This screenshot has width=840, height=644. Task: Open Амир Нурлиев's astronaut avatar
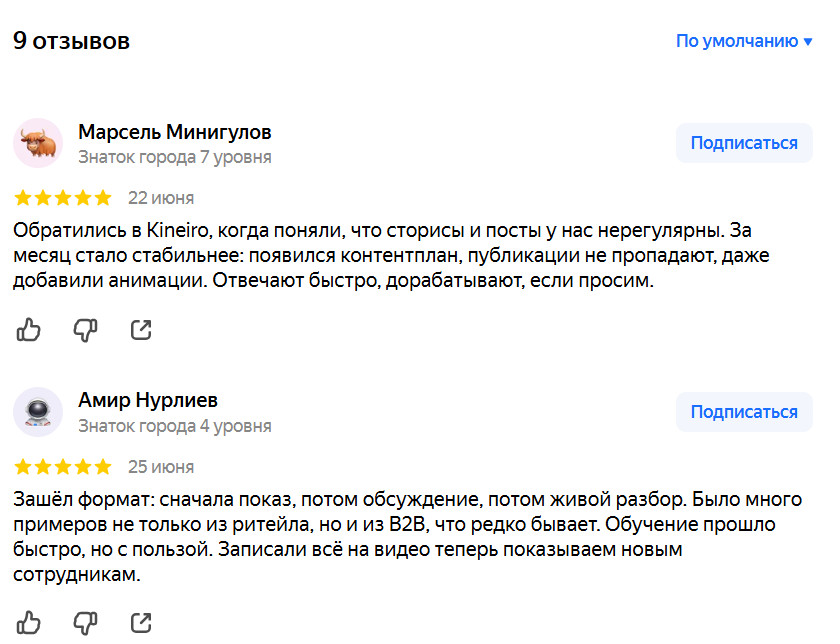pyautogui.click(x=38, y=412)
